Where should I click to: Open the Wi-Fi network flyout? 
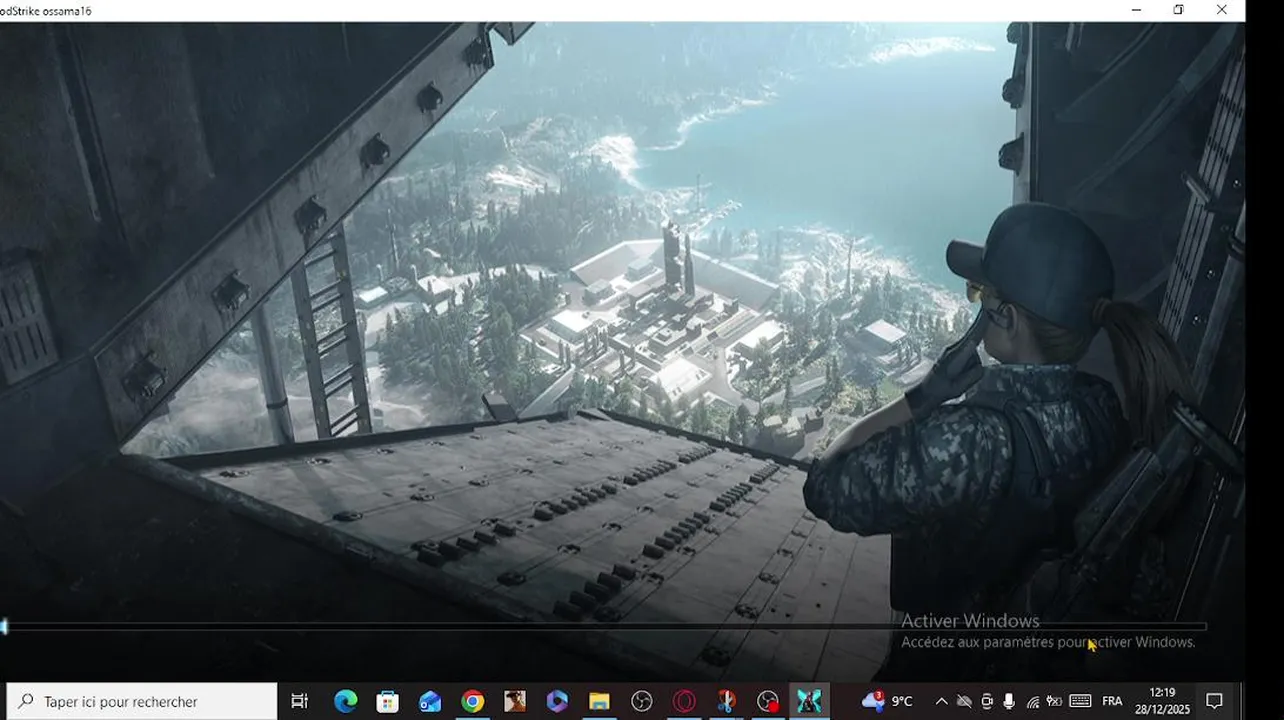[x=1033, y=702]
